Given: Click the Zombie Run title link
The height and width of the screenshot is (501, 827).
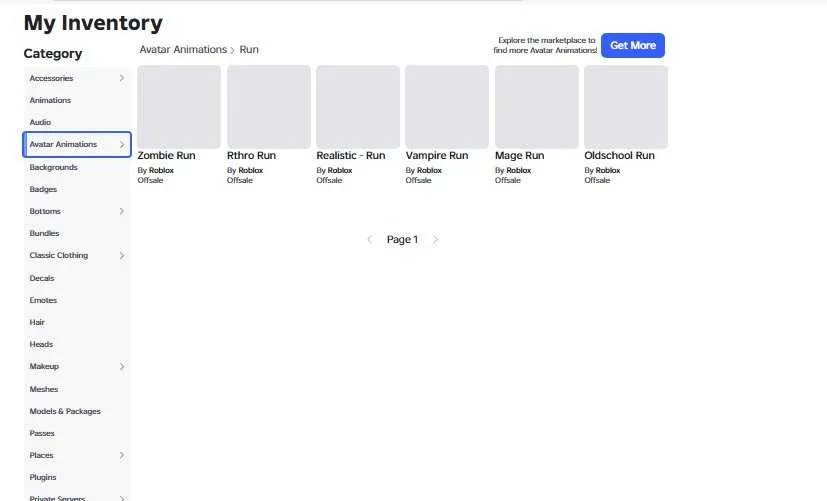Looking at the screenshot, I should pyautogui.click(x=167, y=156).
